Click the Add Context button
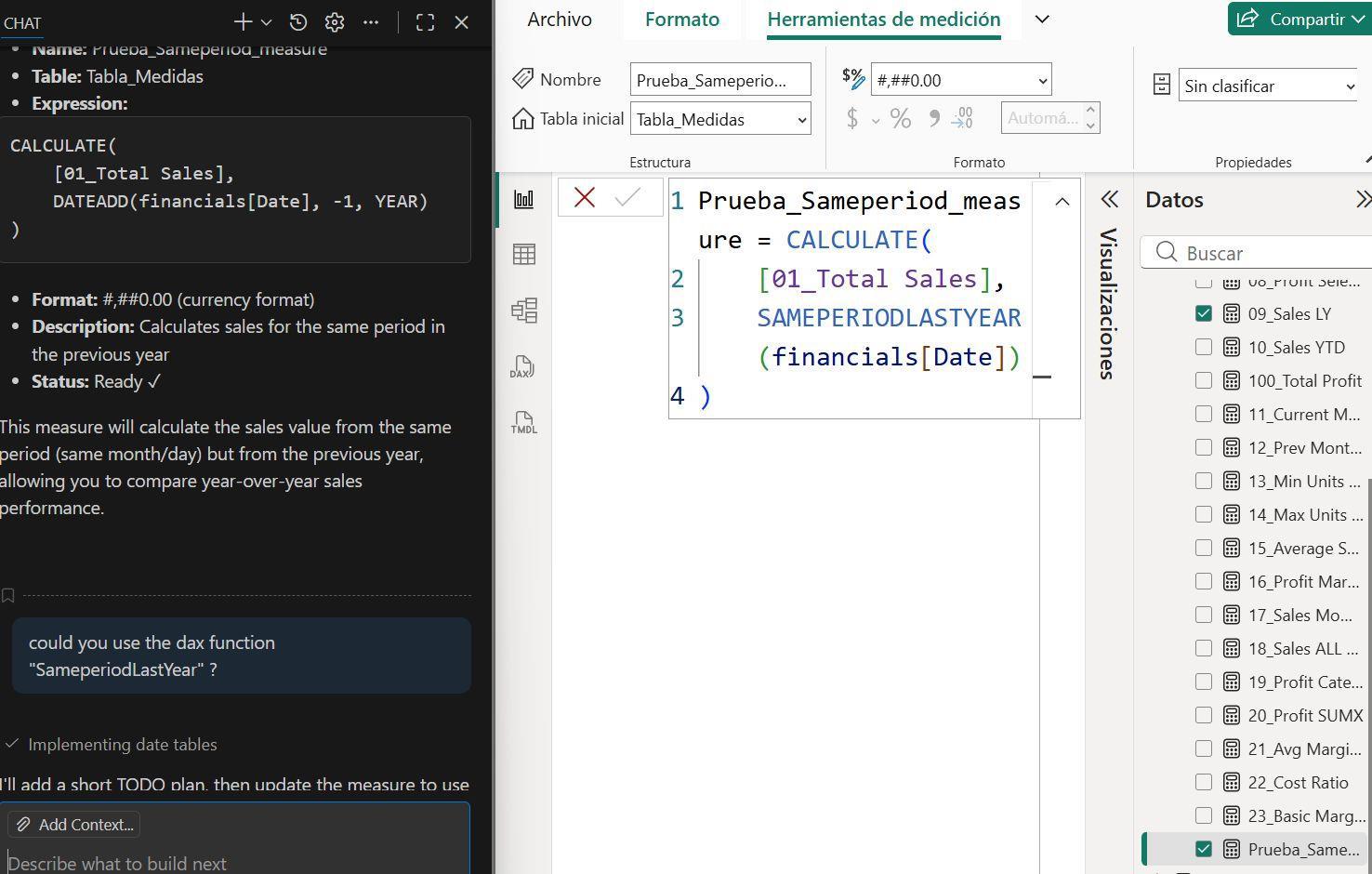 coord(74,825)
